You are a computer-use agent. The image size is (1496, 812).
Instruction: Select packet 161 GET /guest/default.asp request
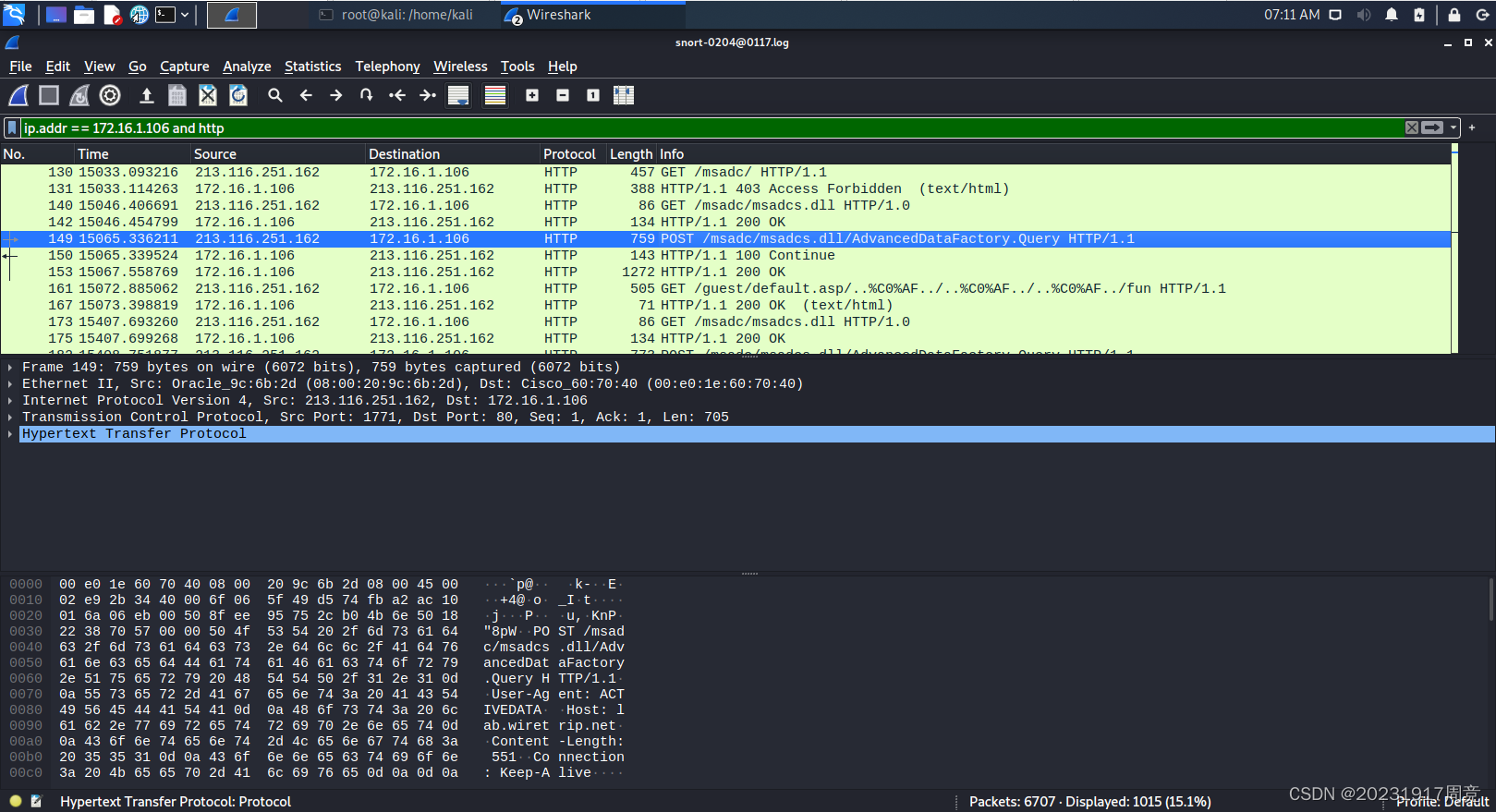[725, 288]
